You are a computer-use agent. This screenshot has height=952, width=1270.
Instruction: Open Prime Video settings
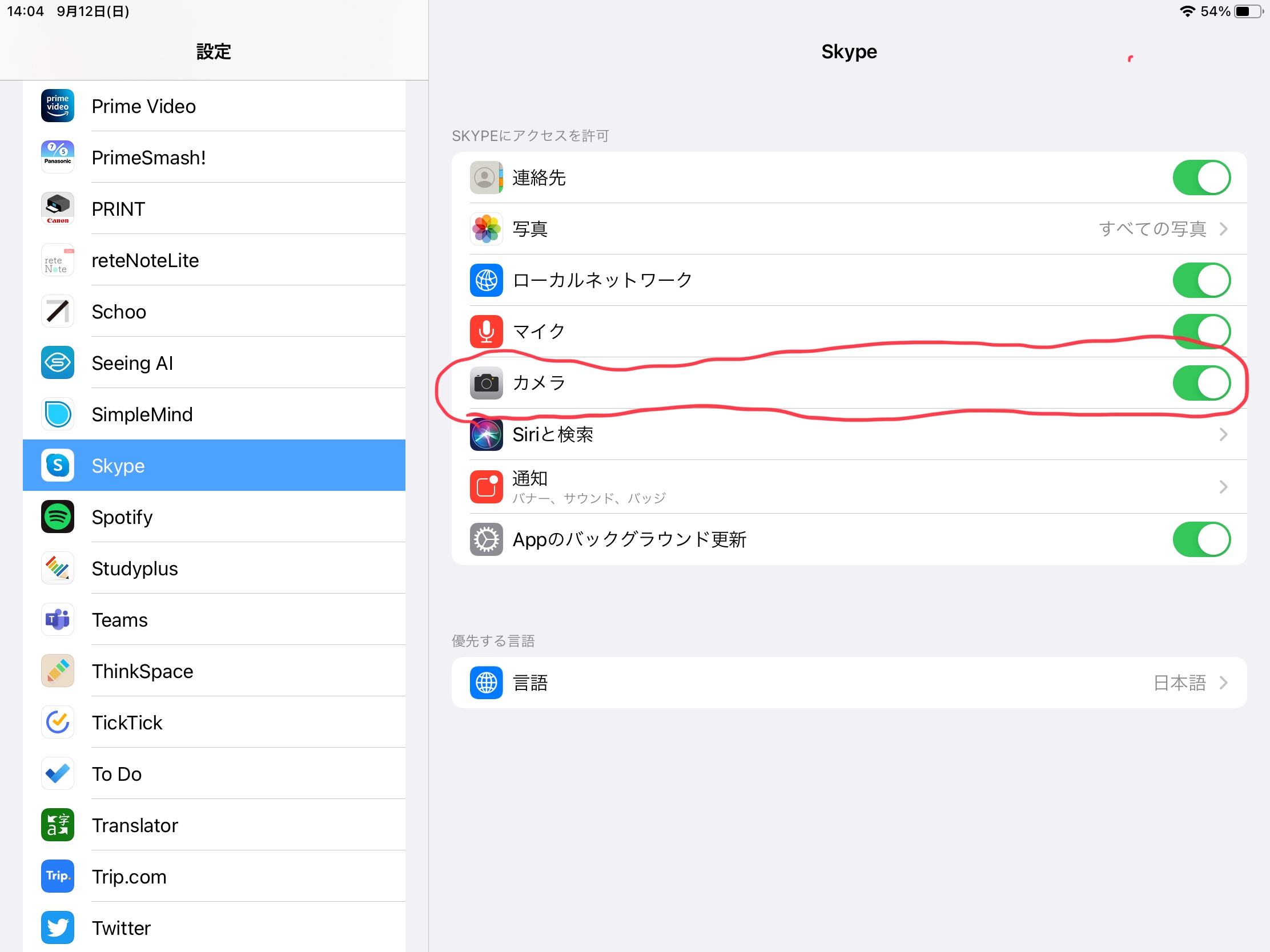pyautogui.click(x=214, y=106)
